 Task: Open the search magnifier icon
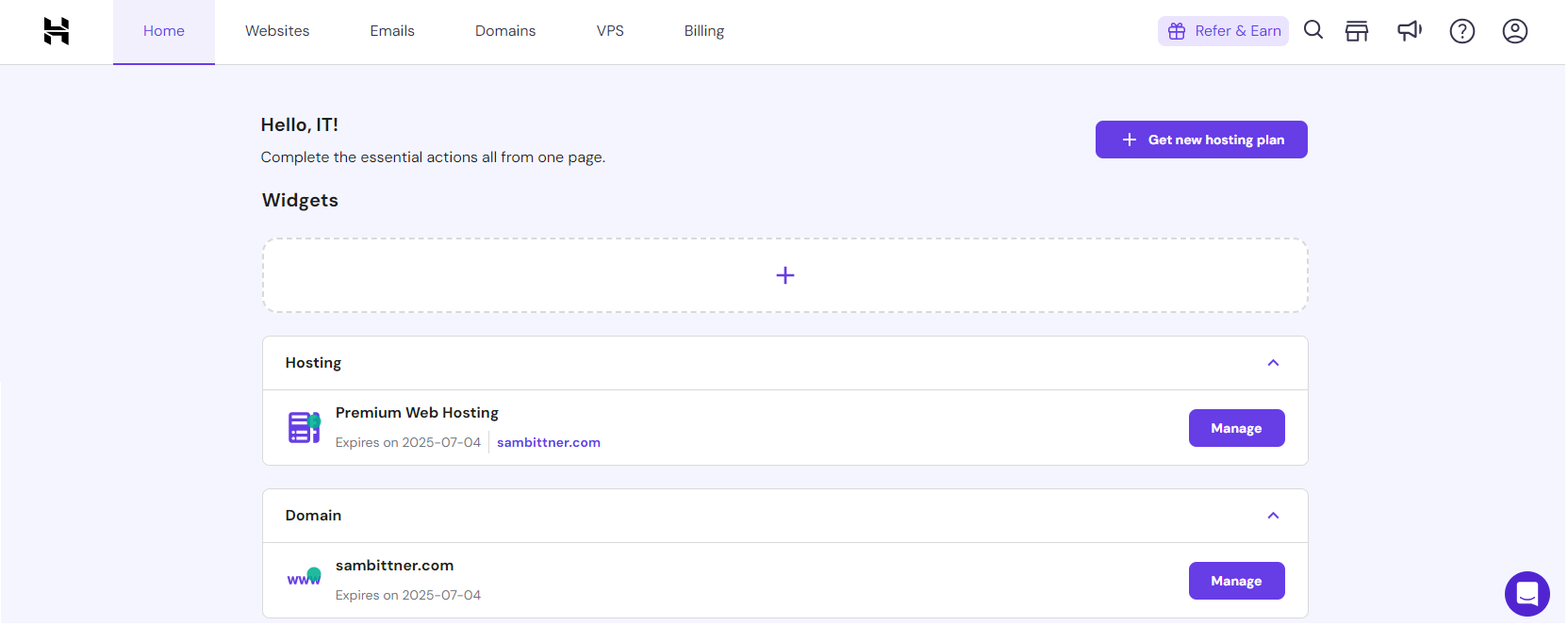[1313, 30]
